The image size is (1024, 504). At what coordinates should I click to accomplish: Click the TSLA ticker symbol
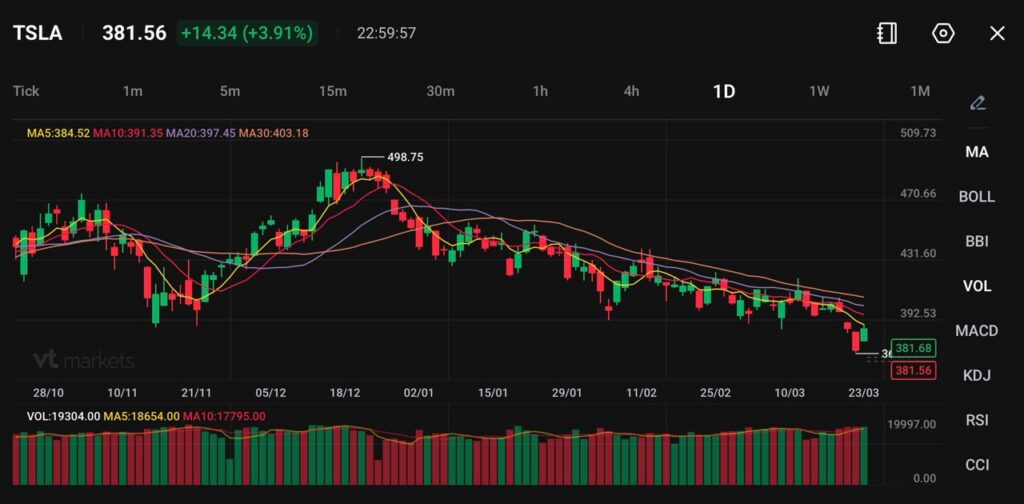(37, 33)
